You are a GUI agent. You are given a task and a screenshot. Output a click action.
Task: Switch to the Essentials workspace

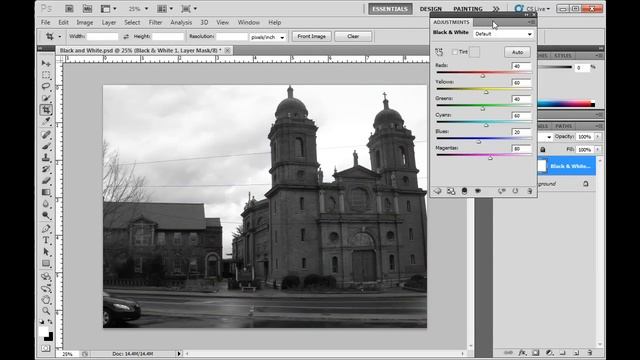click(390, 9)
